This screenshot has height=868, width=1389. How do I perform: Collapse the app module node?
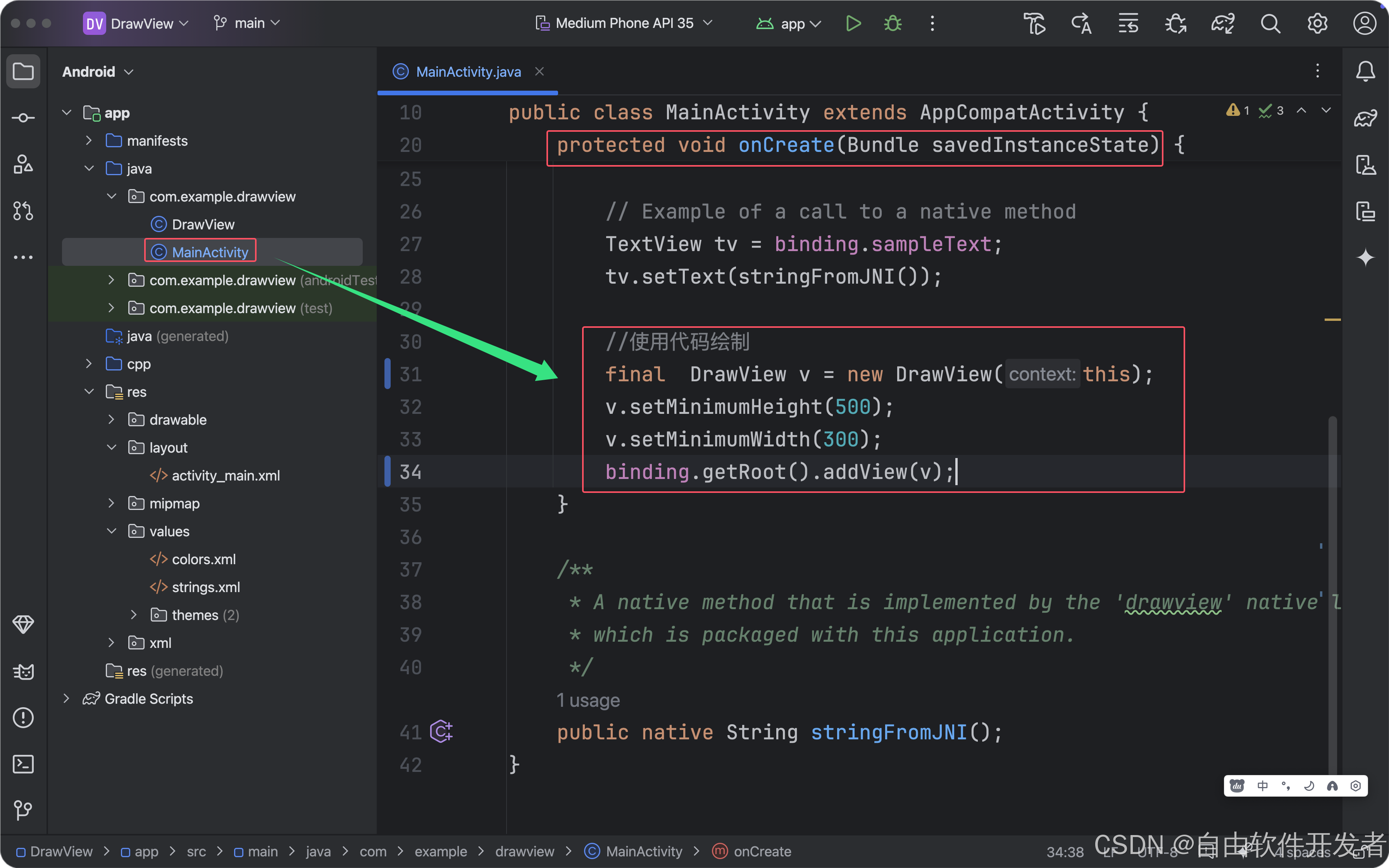(x=67, y=112)
